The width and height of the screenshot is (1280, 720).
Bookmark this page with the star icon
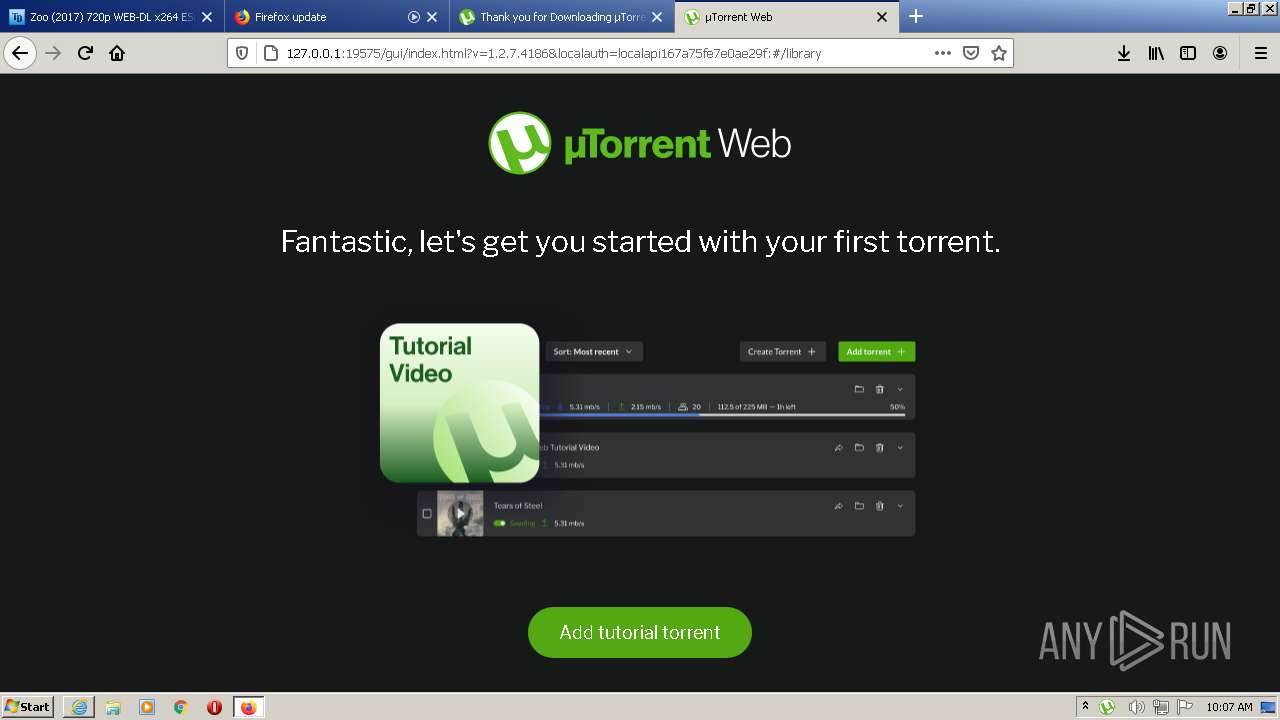[999, 53]
